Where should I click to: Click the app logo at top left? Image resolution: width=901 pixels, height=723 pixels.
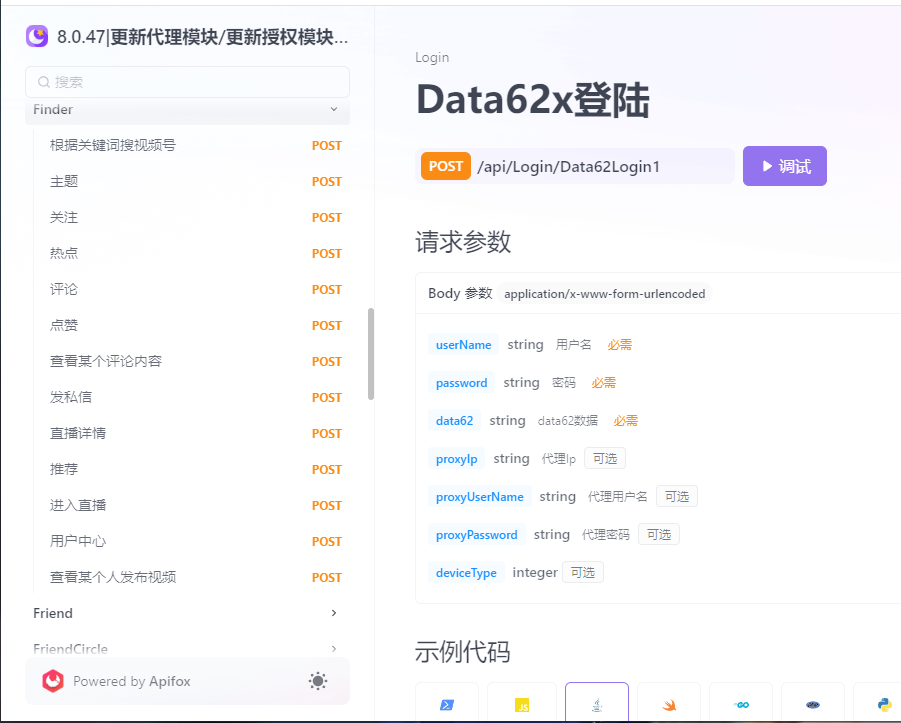click(x=35, y=36)
